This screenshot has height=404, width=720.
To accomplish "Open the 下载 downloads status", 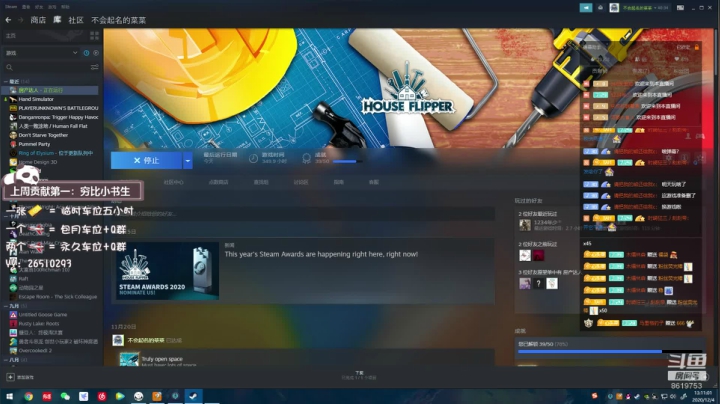I will tap(359, 375).
